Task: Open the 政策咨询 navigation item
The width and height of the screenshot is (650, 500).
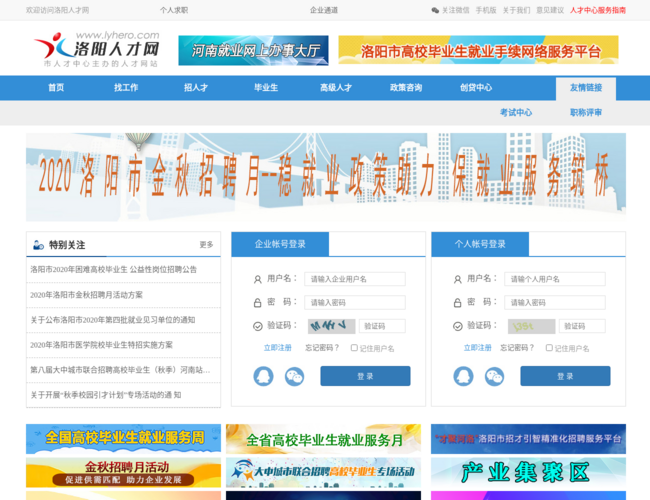Action: point(406,87)
